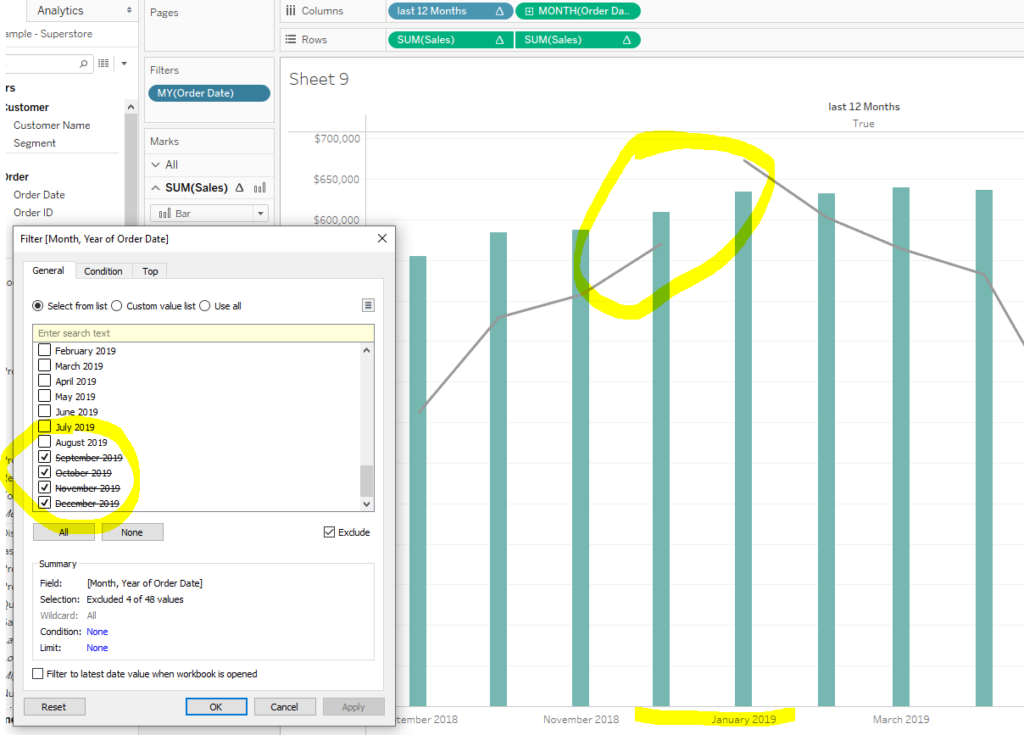Click the Limit None link in Summary
Image resolution: width=1024 pixels, height=735 pixels.
point(97,648)
